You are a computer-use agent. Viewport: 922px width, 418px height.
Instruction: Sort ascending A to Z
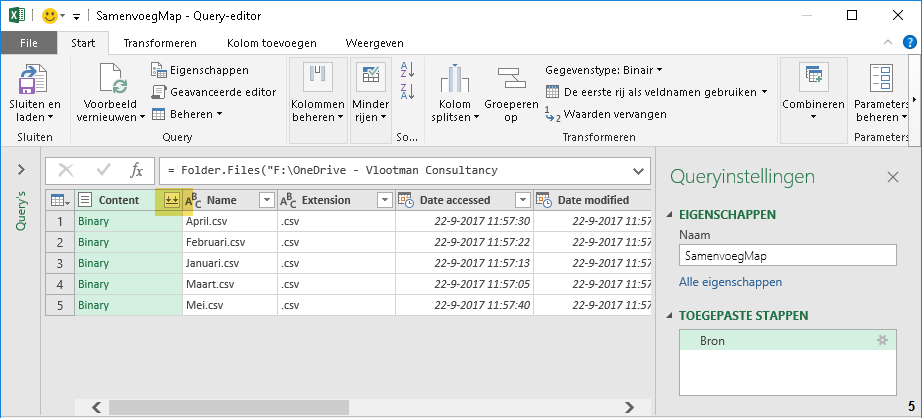(407, 70)
